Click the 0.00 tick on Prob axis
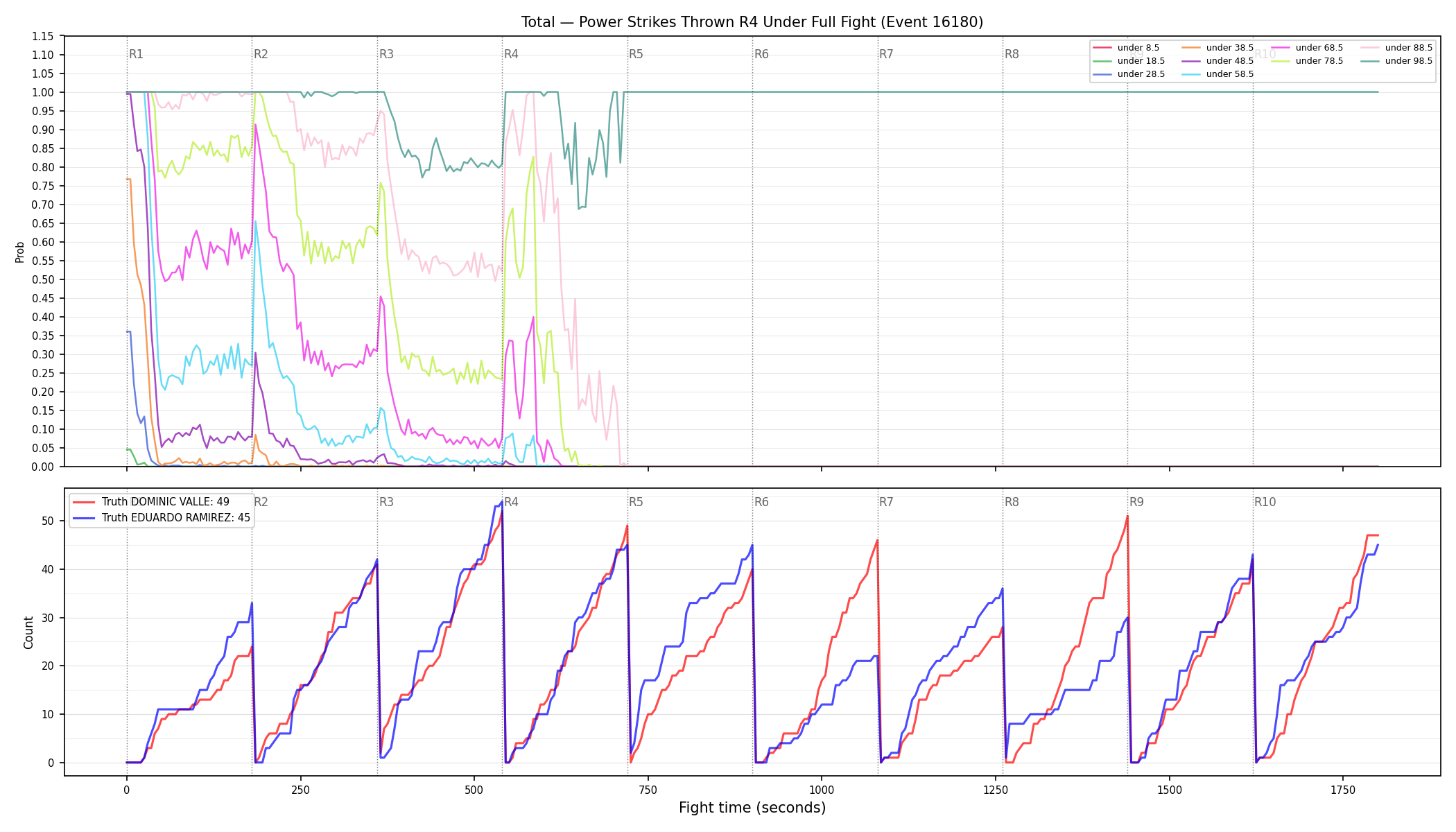The image size is (1456, 832). point(43,467)
